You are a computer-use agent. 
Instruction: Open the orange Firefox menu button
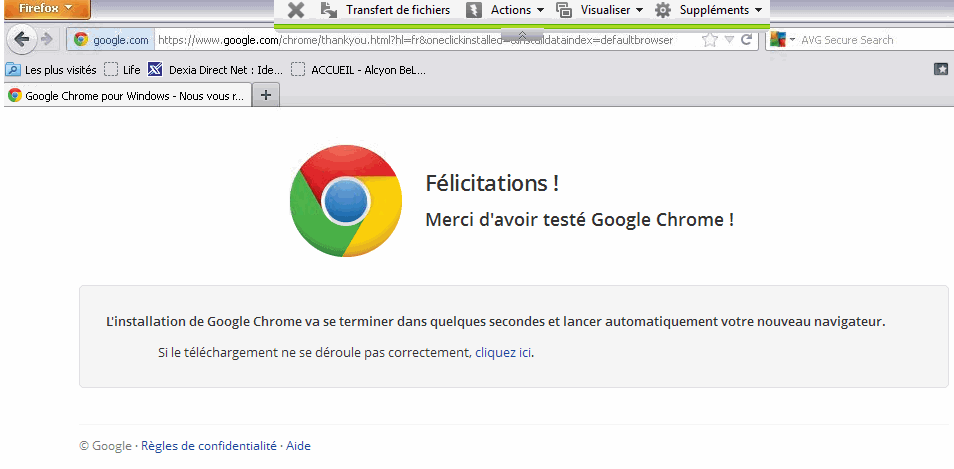pos(46,9)
